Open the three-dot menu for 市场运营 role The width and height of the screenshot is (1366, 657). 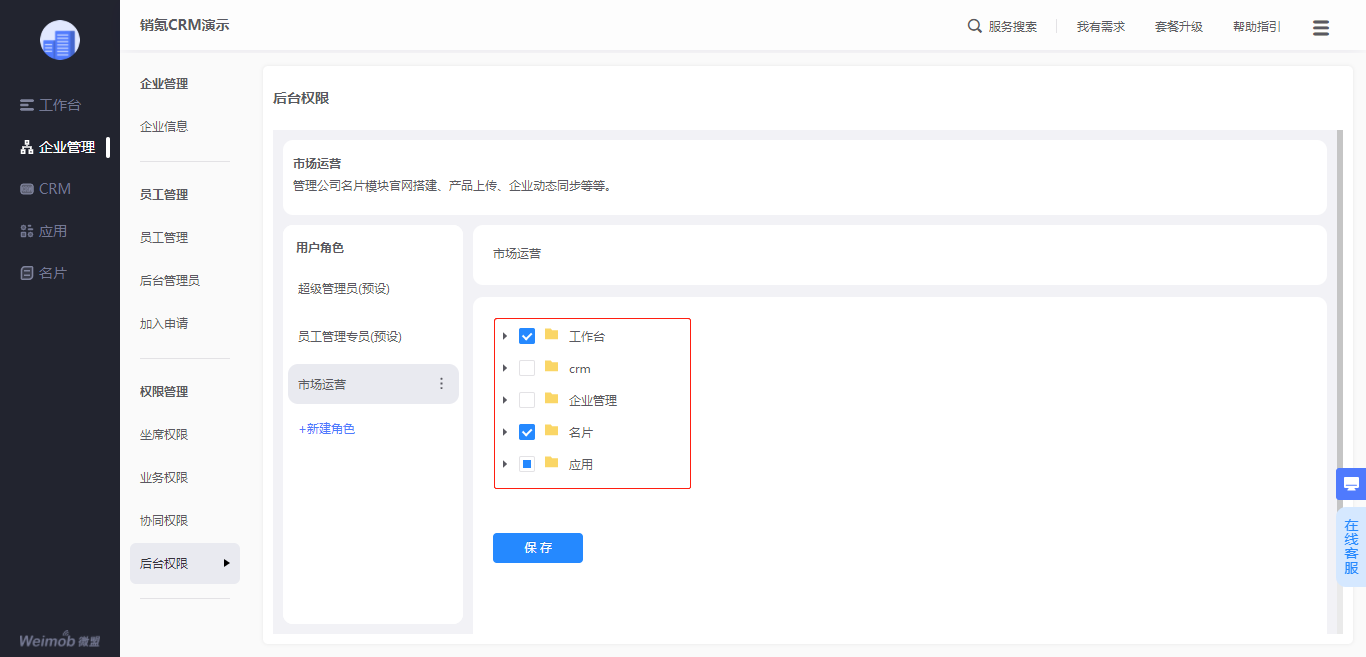[x=442, y=384]
